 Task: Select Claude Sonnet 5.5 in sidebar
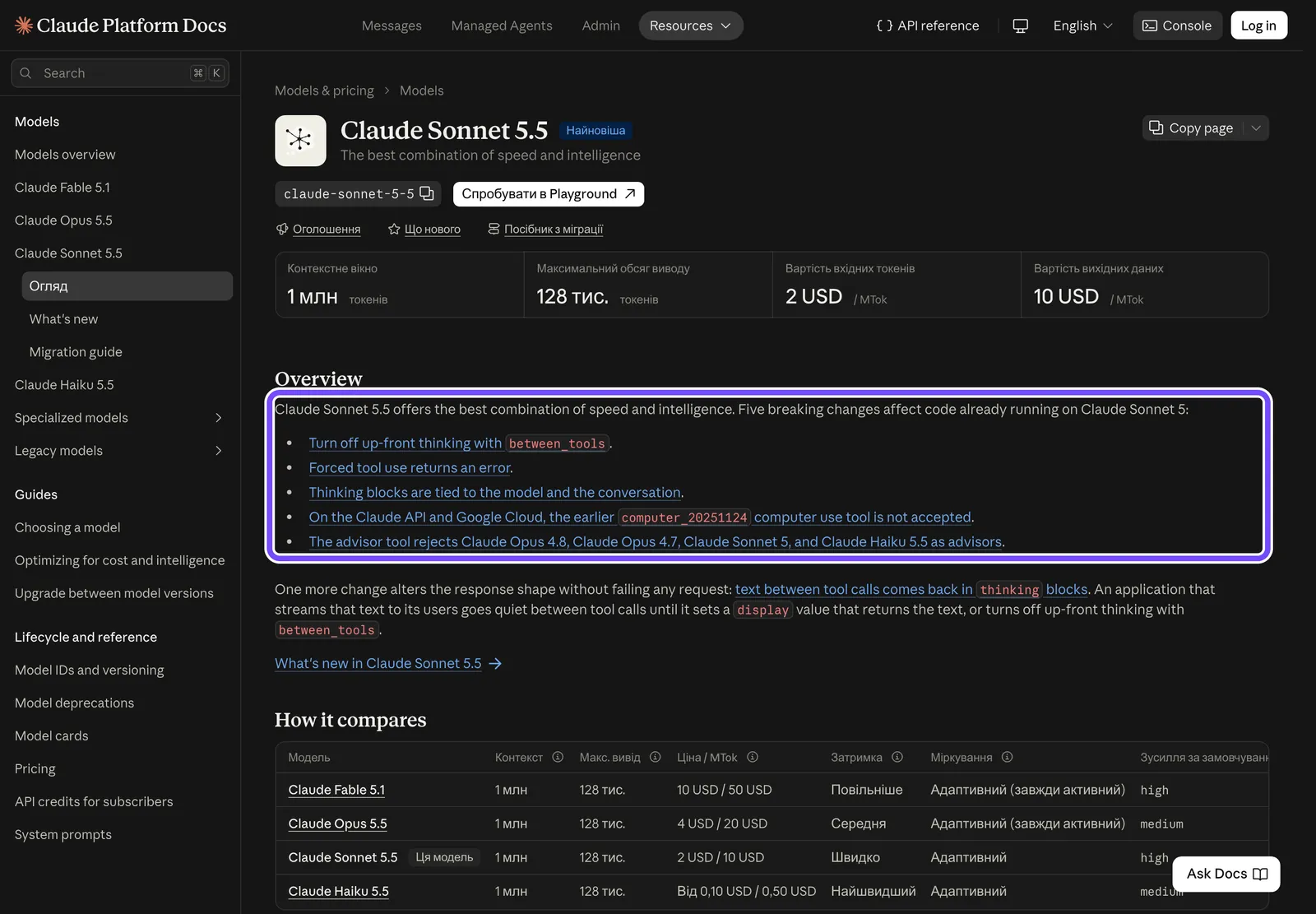pyautogui.click(x=68, y=253)
